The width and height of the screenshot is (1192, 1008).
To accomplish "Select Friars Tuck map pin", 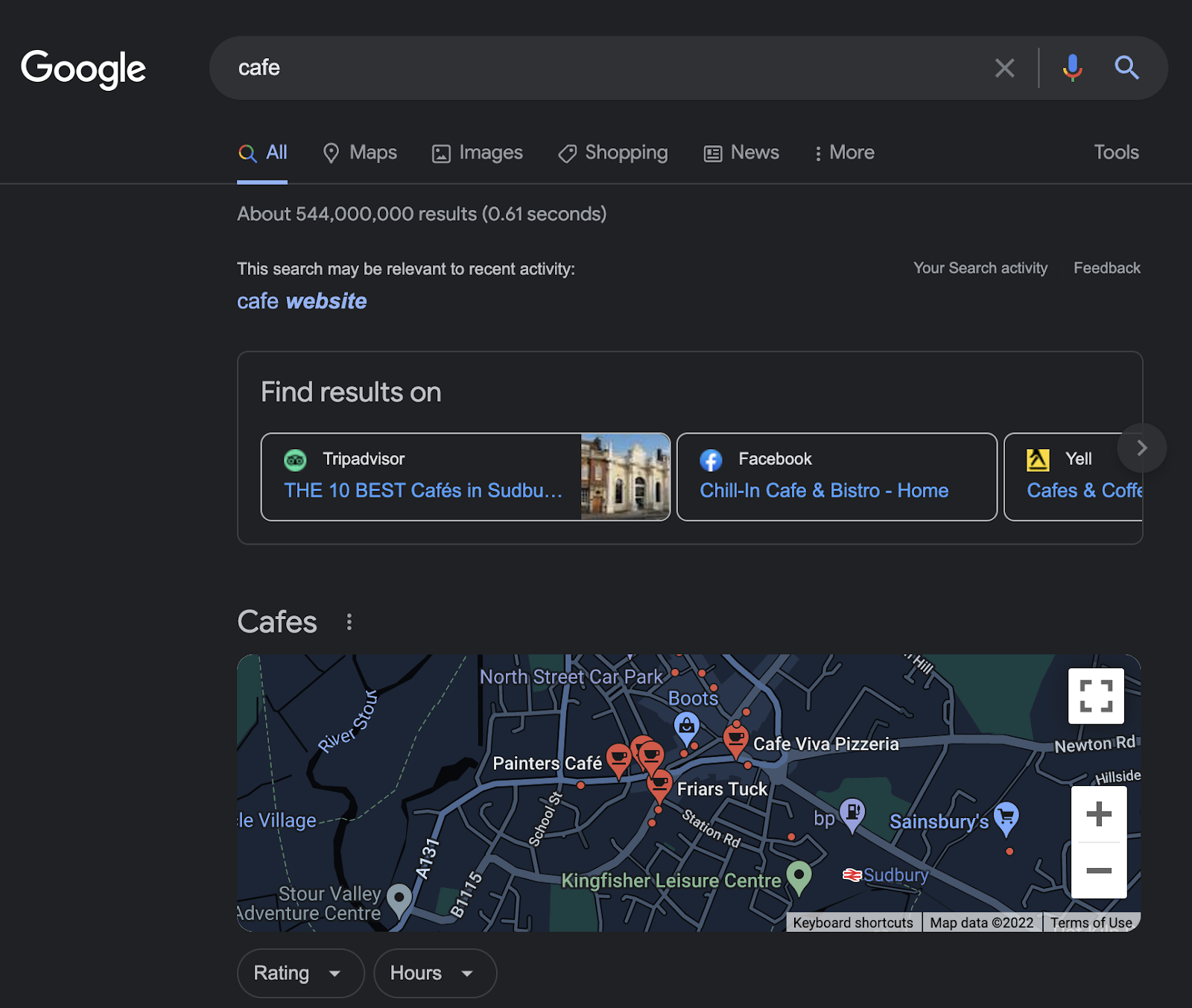I will pos(659,787).
